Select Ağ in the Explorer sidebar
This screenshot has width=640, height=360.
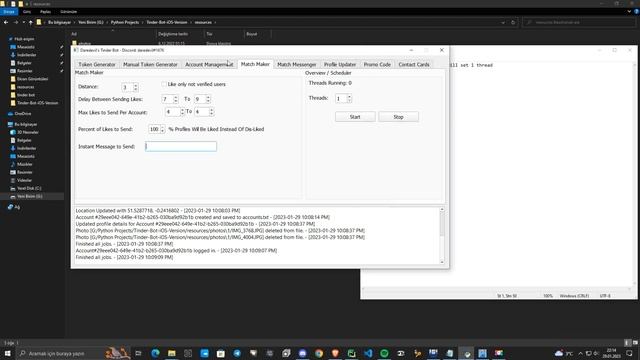point(17,207)
